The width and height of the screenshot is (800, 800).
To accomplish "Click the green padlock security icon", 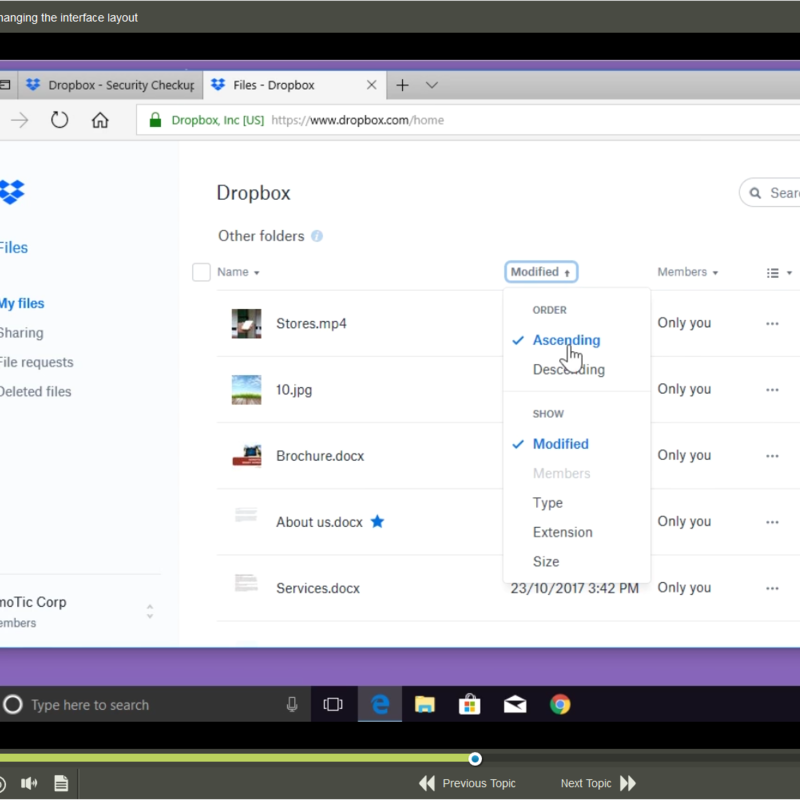I will pos(155,120).
